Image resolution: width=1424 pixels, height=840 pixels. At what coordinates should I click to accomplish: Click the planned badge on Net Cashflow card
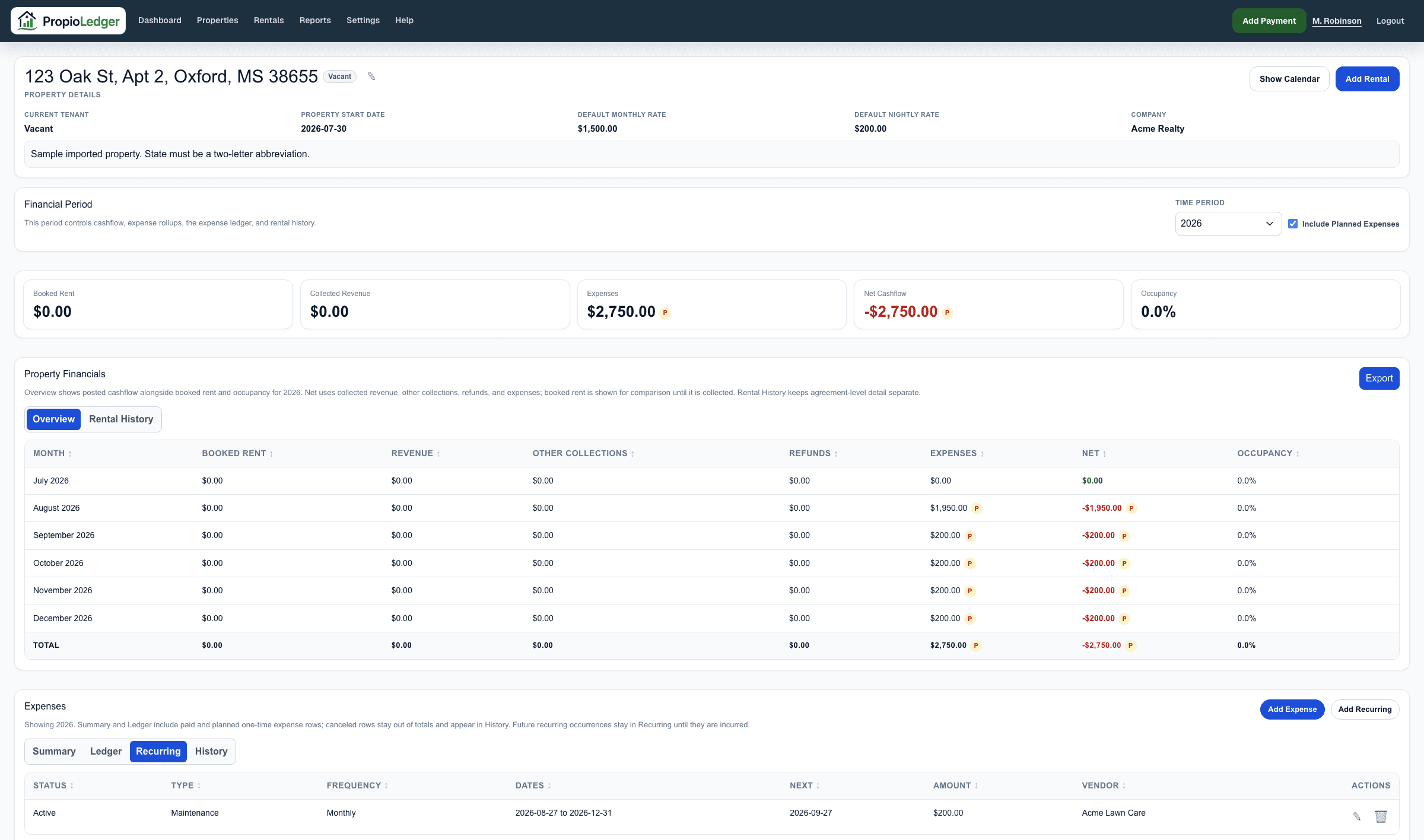pos(948,313)
